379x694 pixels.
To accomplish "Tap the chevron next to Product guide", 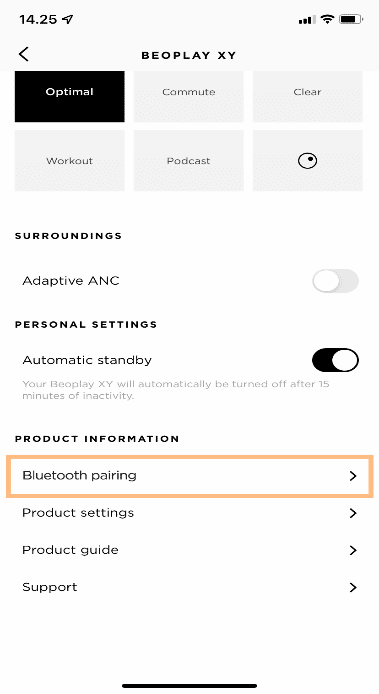I will pyautogui.click(x=353, y=550).
